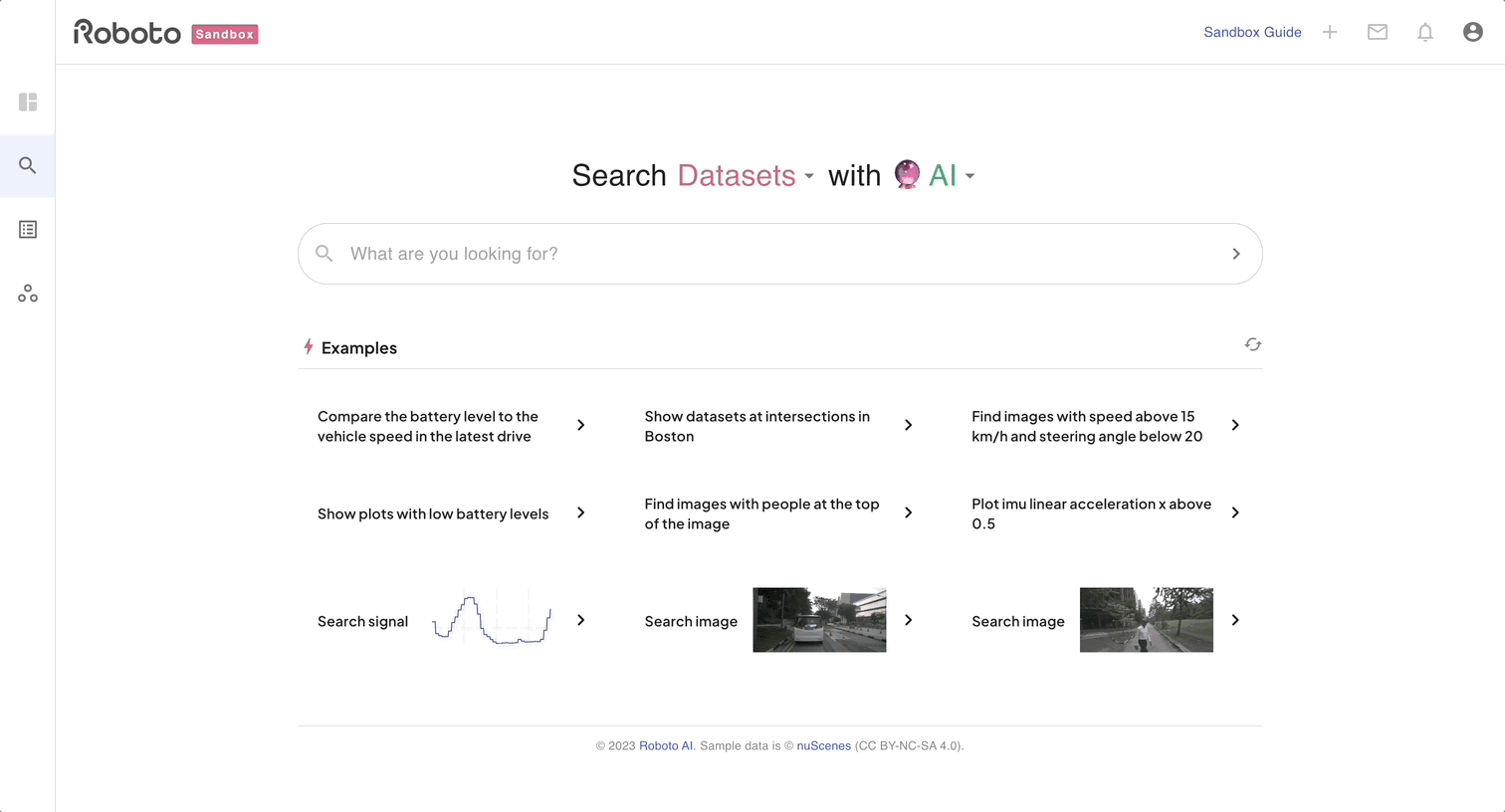
Task: Open the mail envelope icon
Action: coord(1378,33)
